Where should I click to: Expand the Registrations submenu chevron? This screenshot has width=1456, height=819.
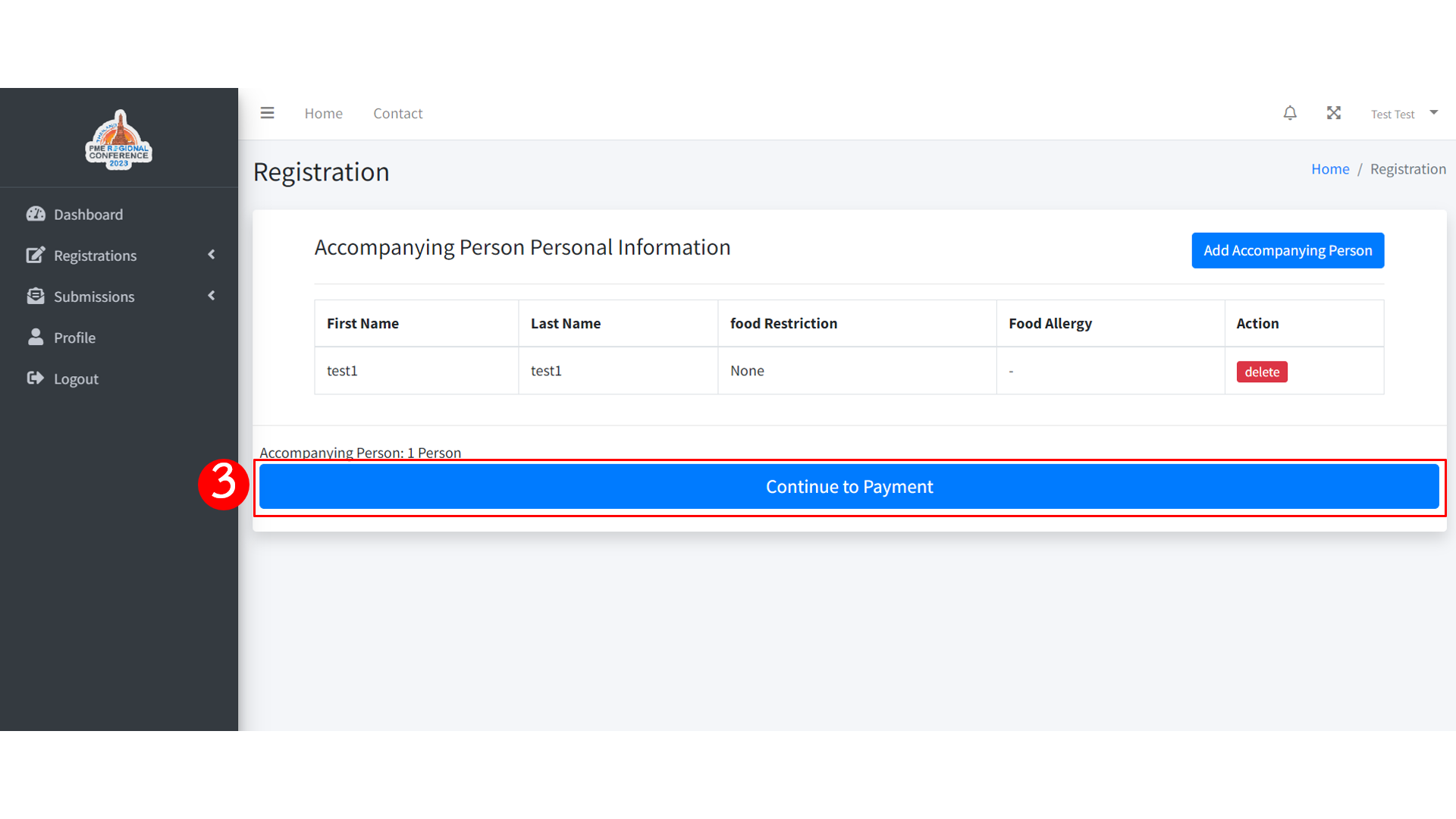point(212,255)
